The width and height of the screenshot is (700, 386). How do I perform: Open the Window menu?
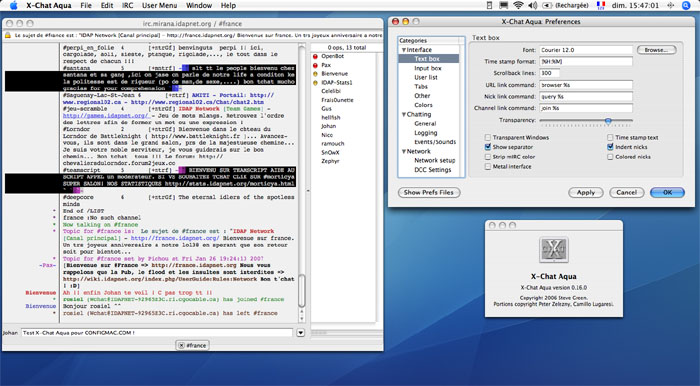[x=199, y=5]
